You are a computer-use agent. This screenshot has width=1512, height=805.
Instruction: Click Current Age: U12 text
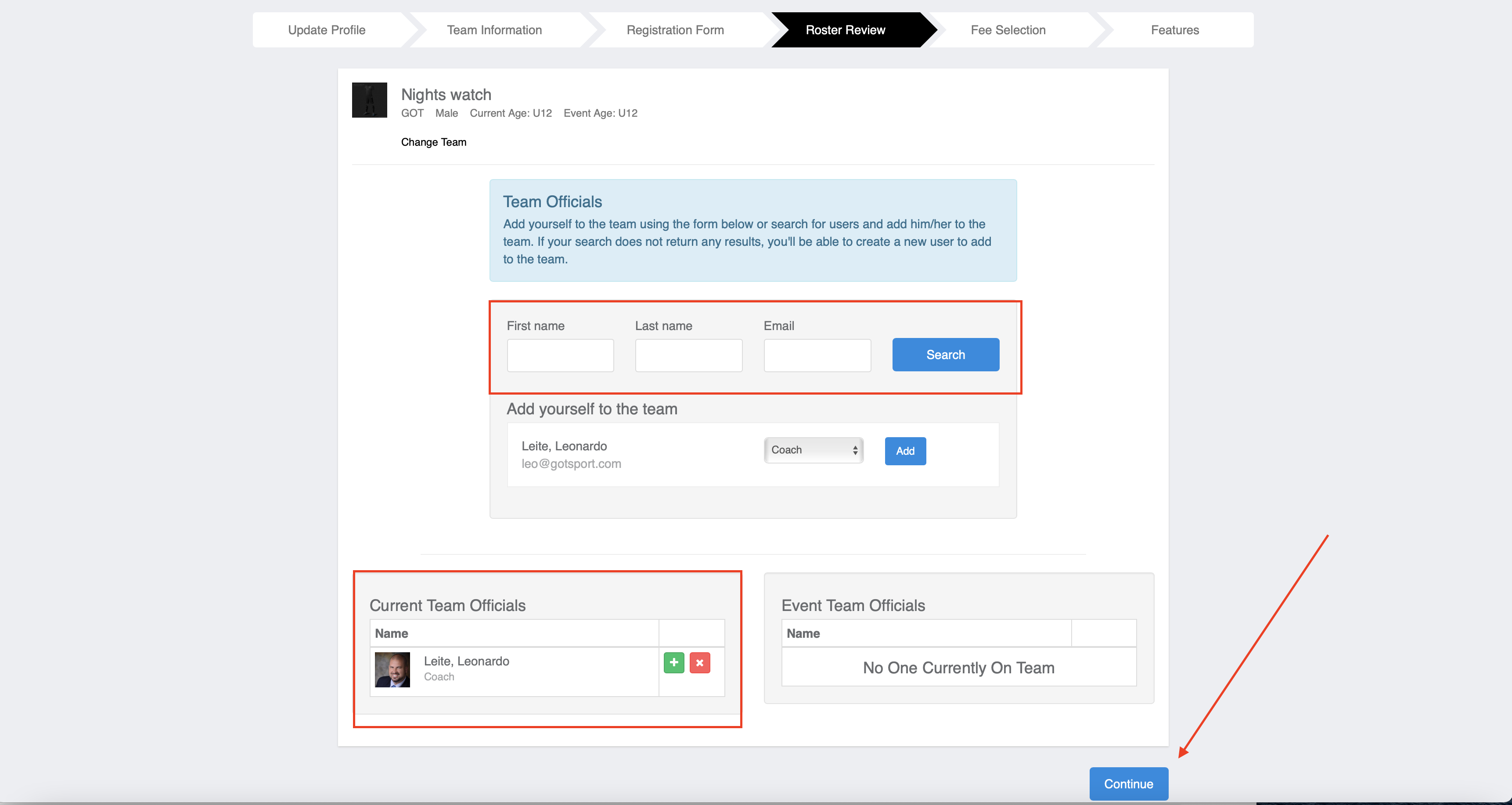(511, 113)
